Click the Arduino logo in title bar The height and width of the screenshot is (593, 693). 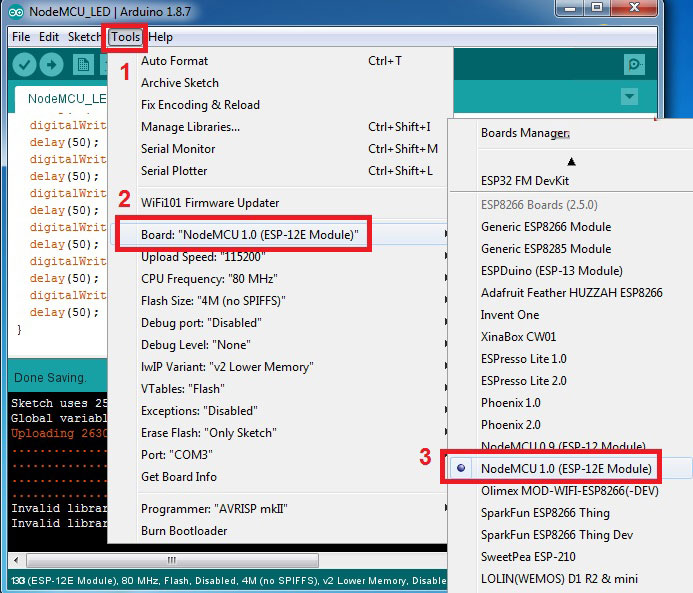pyautogui.click(x=17, y=12)
